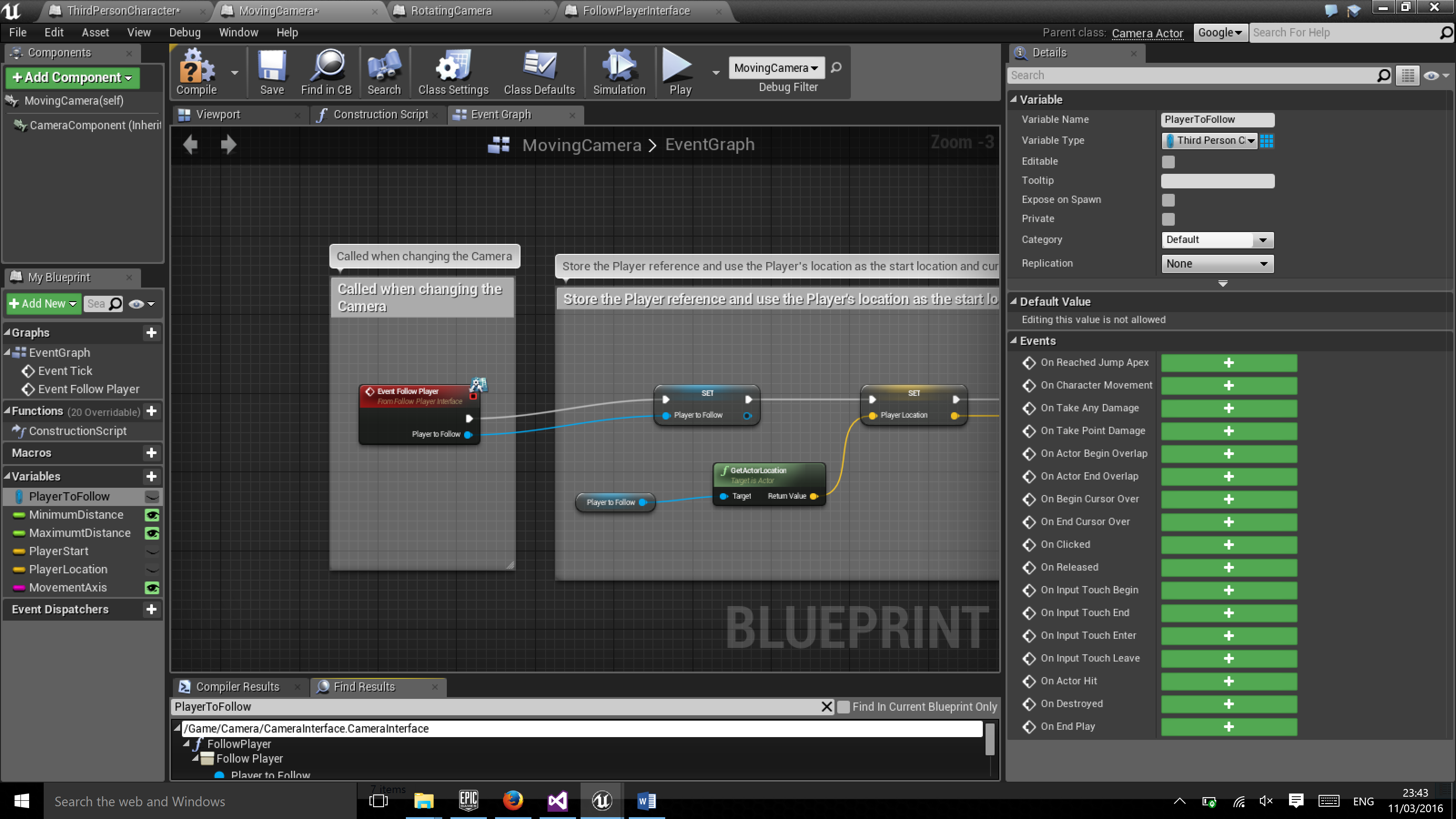The height and width of the screenshot is (819, 1456).
Task: Add On Actor Begin Overlap event
Action: click(1228, 454)
